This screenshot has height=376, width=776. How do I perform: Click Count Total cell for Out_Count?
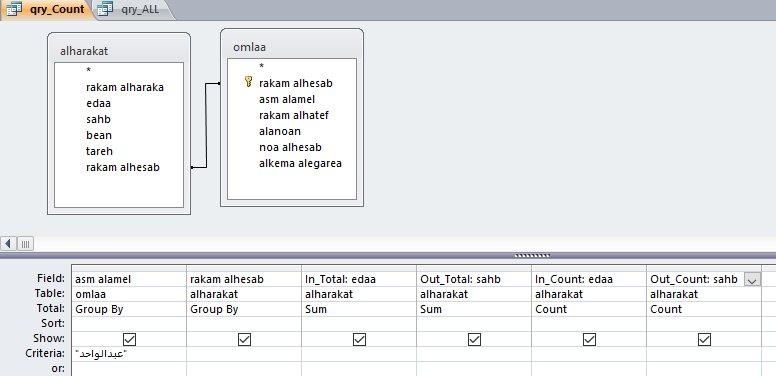tap(704, 309)
